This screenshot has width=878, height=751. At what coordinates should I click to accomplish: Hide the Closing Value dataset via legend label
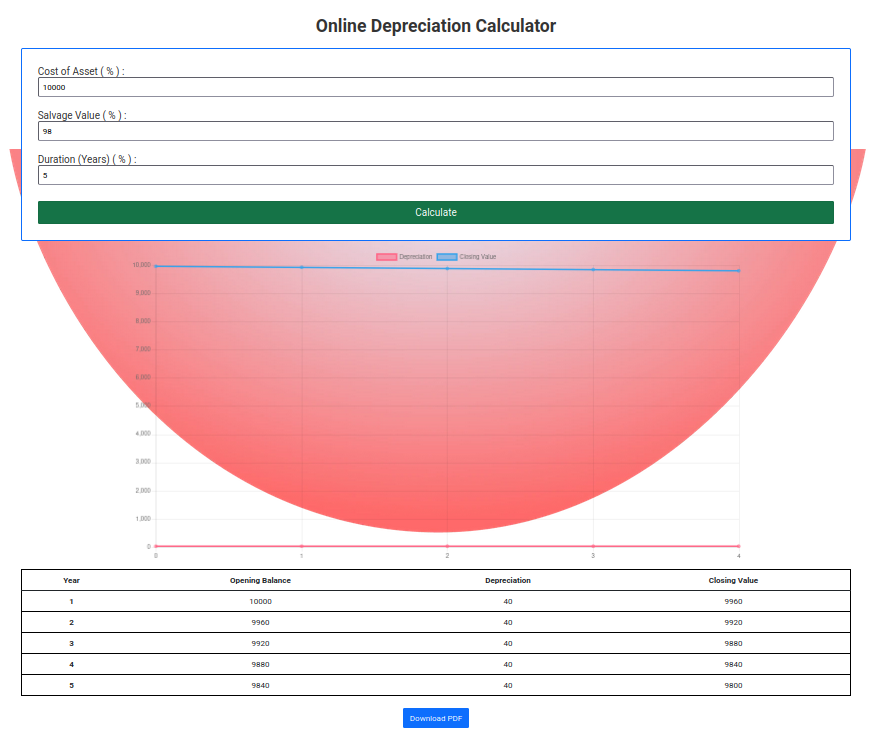478,257
